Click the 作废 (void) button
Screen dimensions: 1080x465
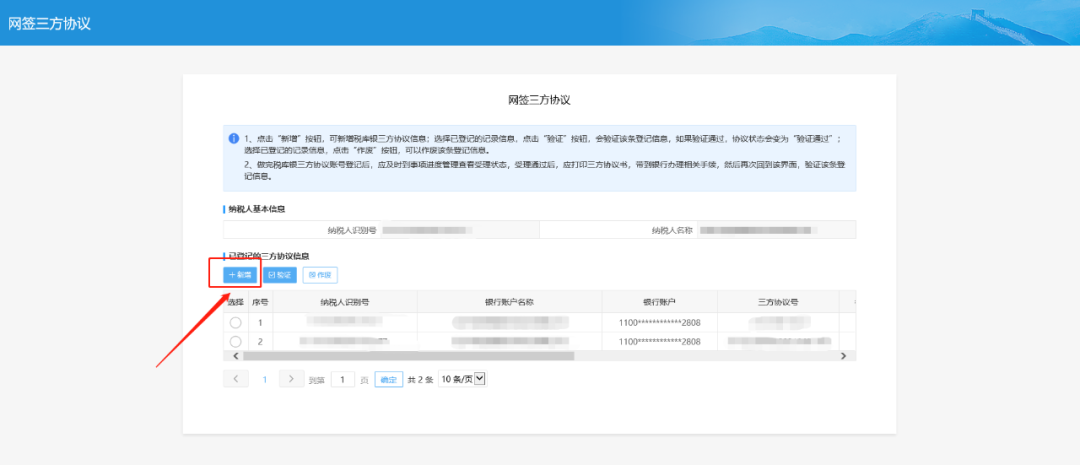tap(320, 275)
